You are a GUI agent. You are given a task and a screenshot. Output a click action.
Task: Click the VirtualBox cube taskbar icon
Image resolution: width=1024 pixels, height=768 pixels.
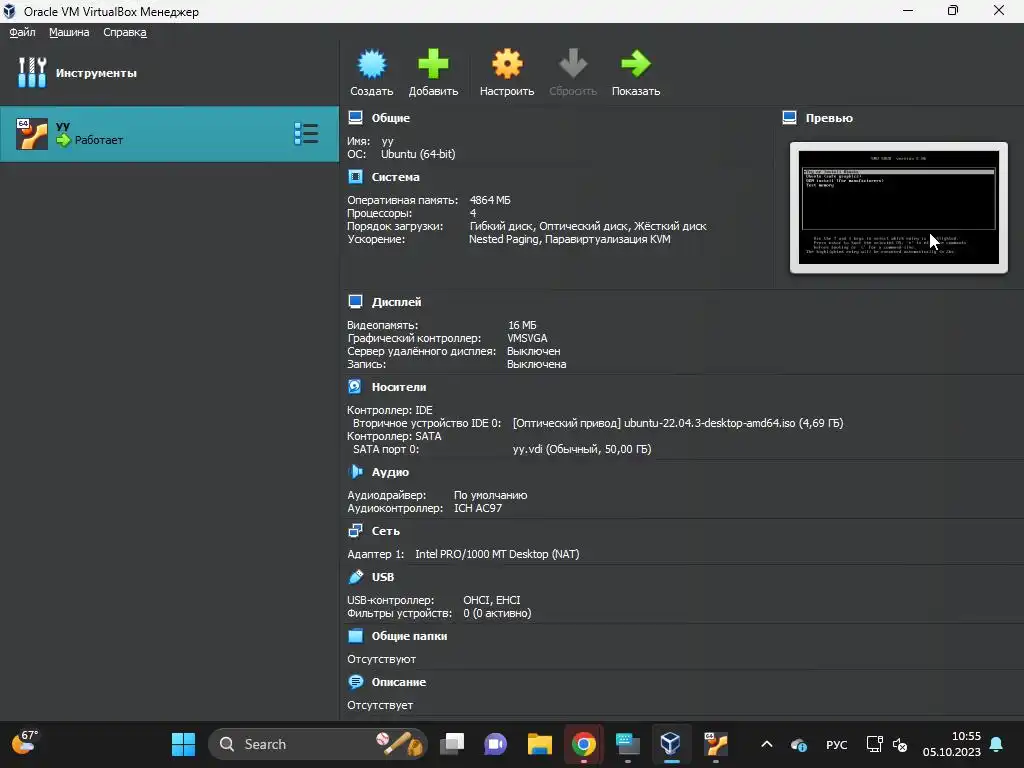coord(671,744)
